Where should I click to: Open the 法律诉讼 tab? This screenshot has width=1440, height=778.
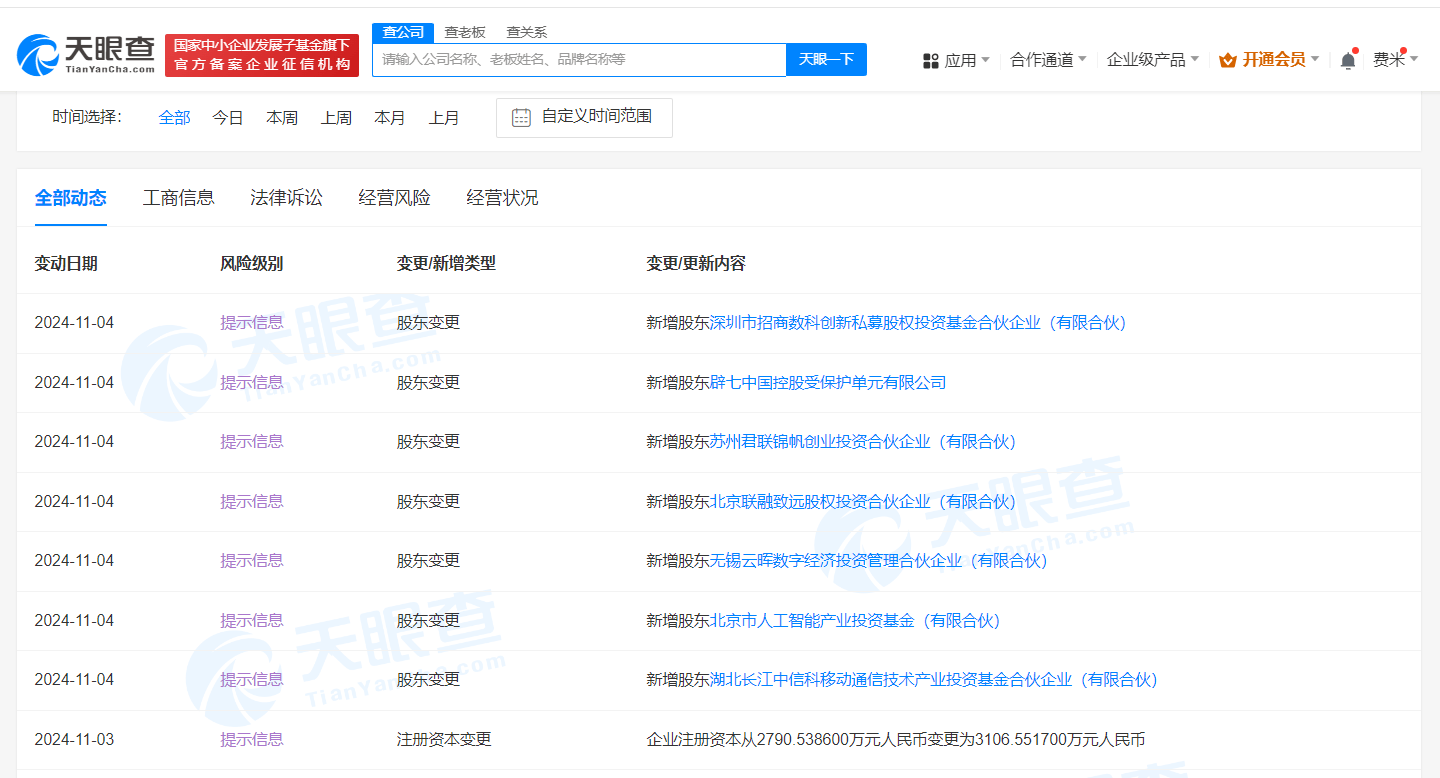tap(286, 198)
